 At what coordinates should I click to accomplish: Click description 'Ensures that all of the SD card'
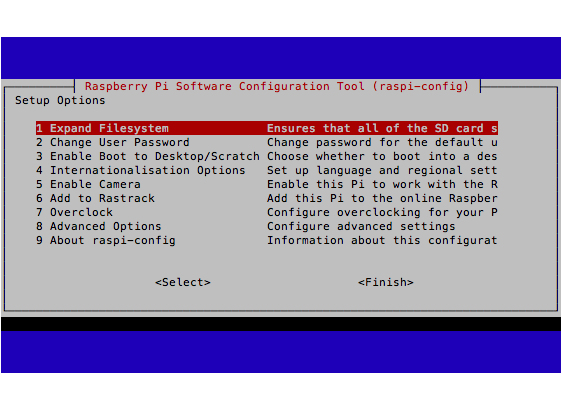pos(375,128)
